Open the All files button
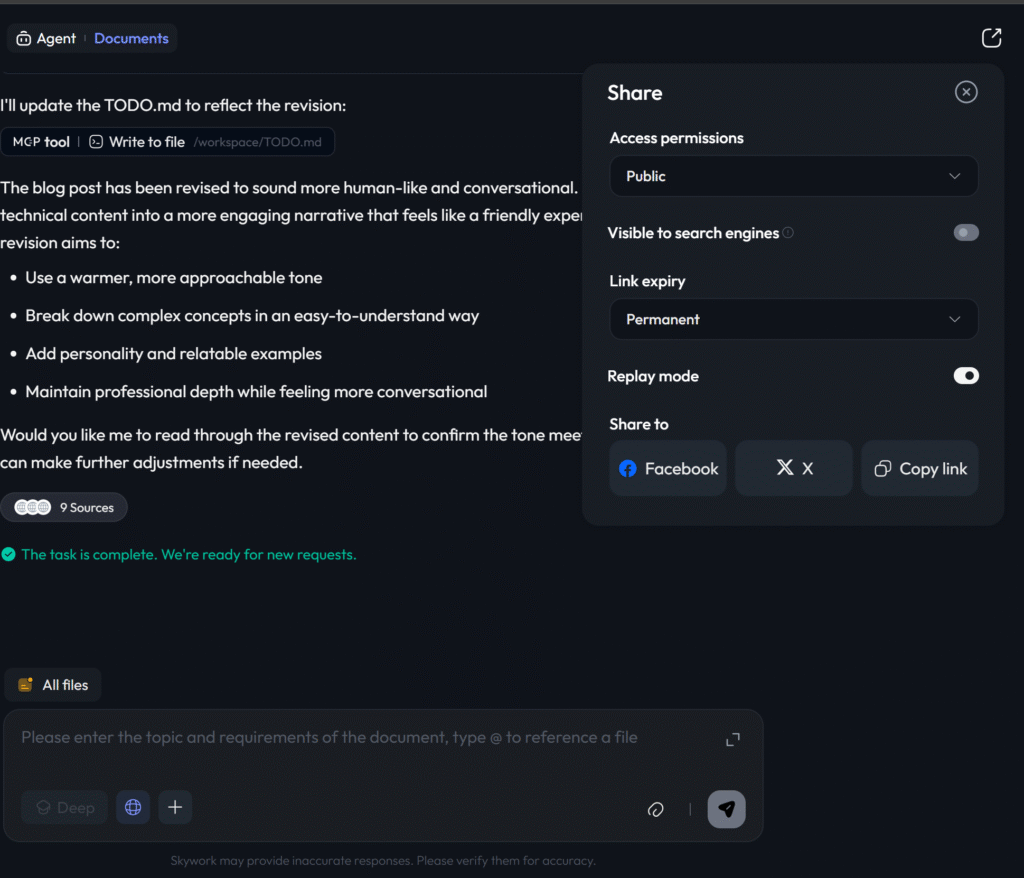1024x878 pixels. pyautogui.click(x=53, y=685)
